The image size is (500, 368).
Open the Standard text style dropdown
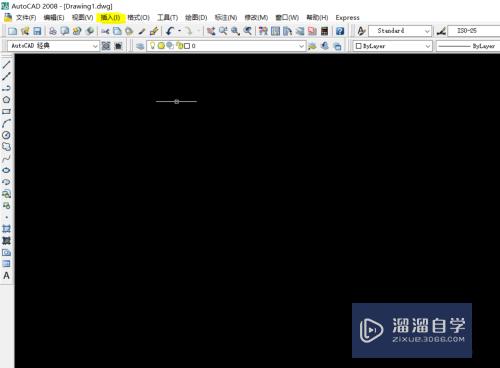[x=400, y=31]
